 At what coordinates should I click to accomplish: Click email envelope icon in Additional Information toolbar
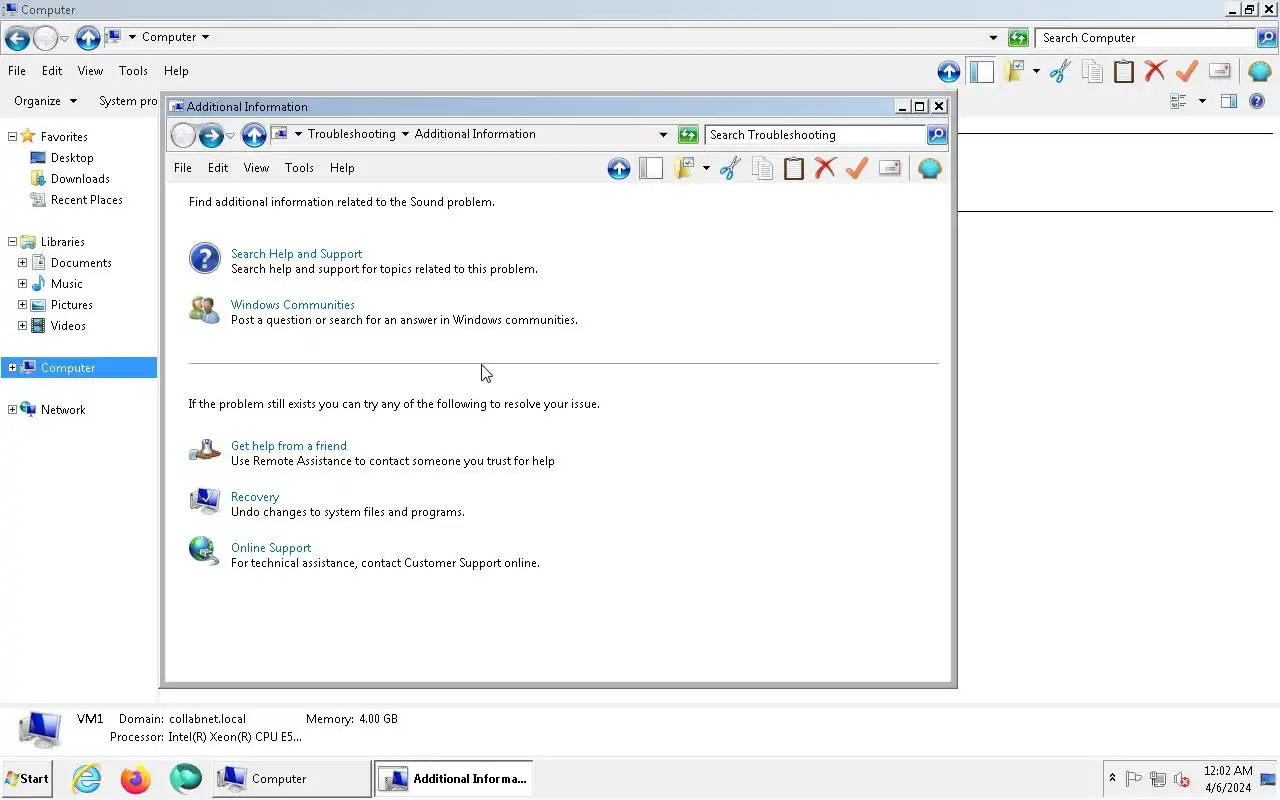[x=889, y=169]
